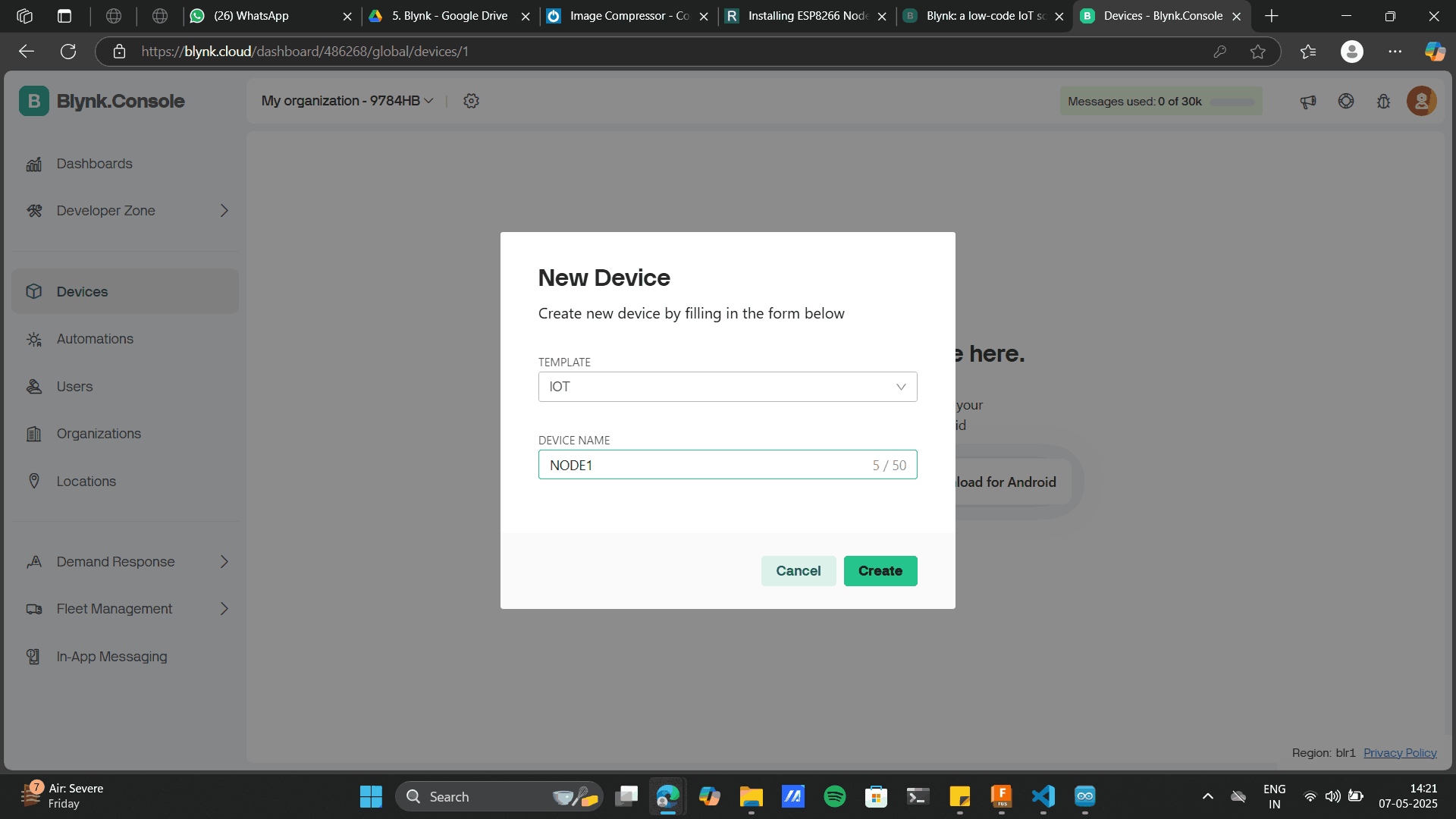Open the saved passwords key icon
The height and width of the screenshot is (819, 1456).
pyautogui.click(x=1220, y=52)
